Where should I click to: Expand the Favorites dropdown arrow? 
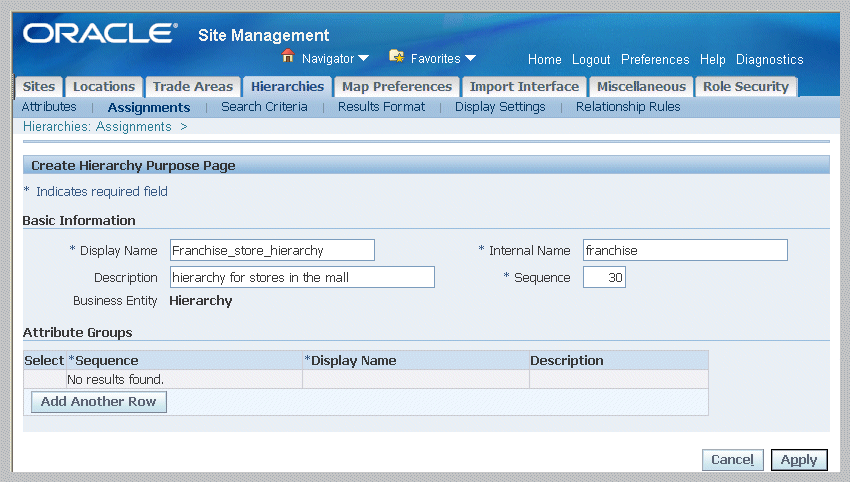tap(470, 58)
